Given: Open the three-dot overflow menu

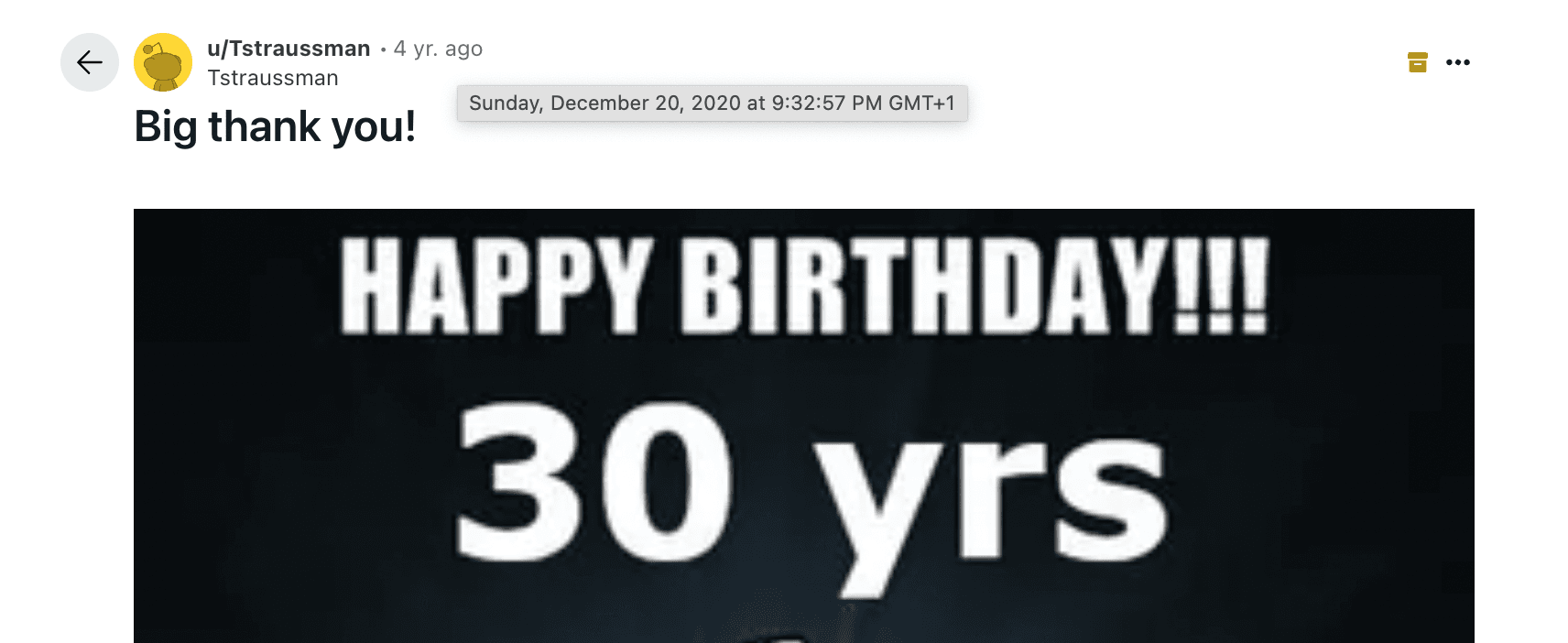Looking at the screenshot, I should coord(1458,62).
